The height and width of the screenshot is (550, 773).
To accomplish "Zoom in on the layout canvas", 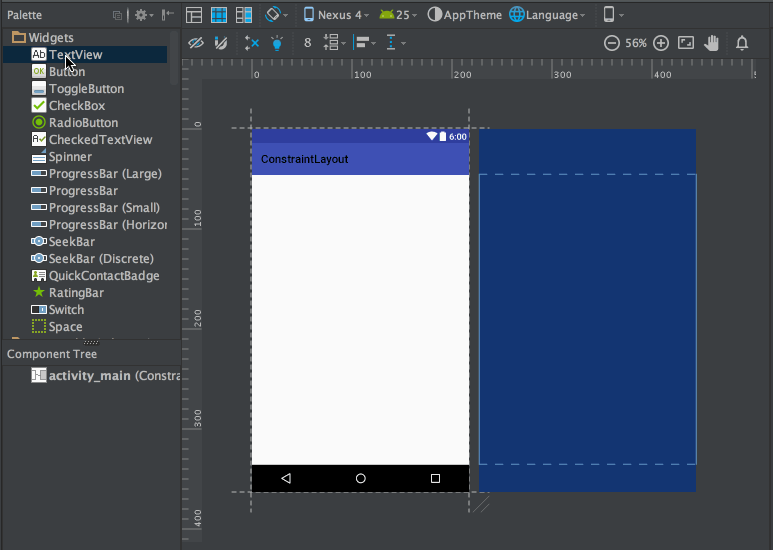I will (661, 43).
